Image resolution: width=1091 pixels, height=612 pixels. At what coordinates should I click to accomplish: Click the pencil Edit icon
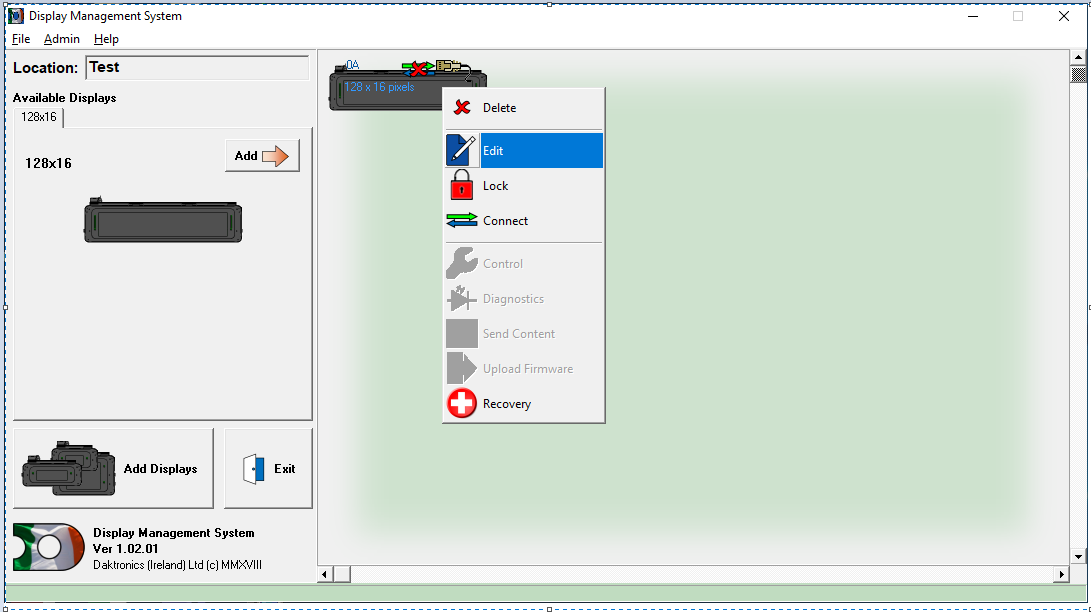pyautogui.click(x=461, y=151)
